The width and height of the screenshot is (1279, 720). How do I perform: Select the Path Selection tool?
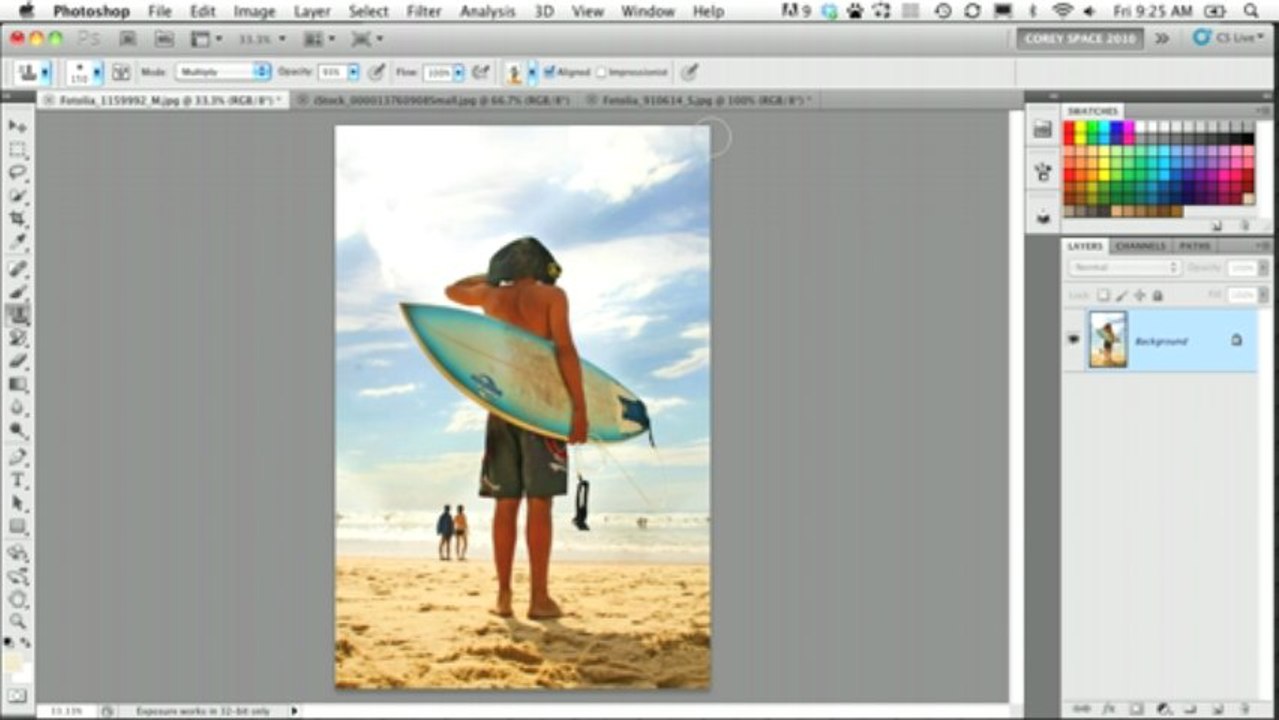tap(18, 503)
